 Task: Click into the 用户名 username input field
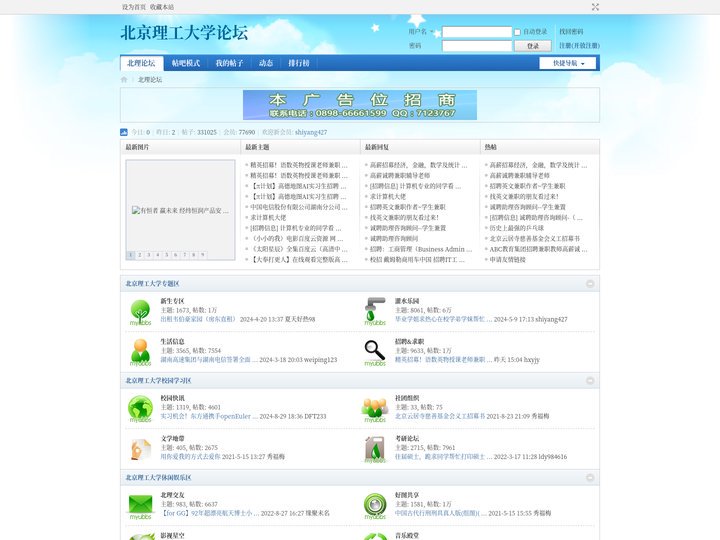[477, 32]
